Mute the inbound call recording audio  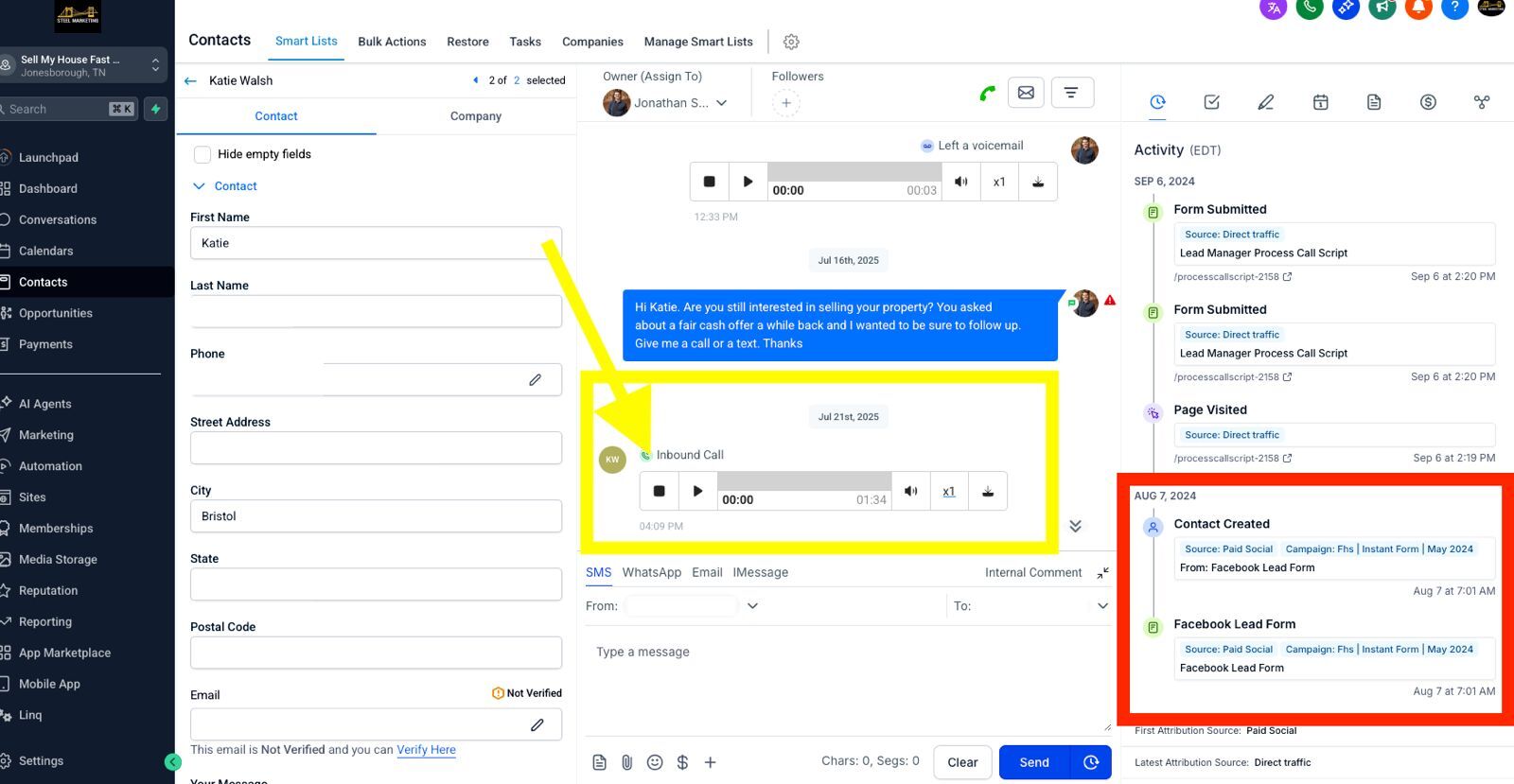click(910, 492)
